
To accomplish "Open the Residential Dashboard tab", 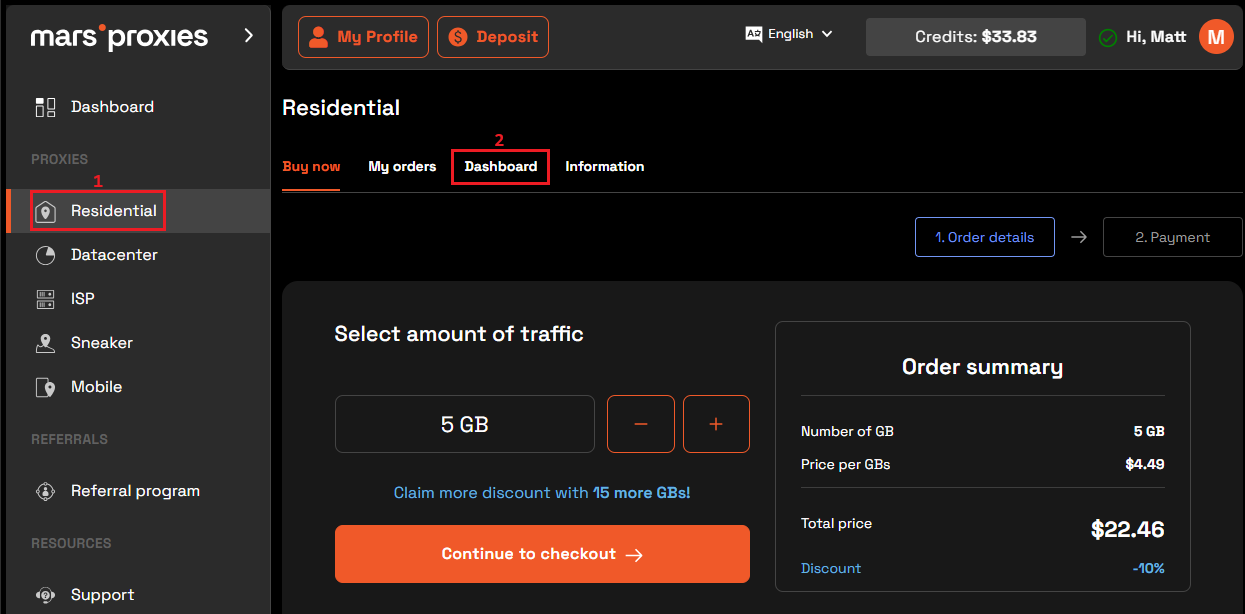I will (x=500, y=167).
